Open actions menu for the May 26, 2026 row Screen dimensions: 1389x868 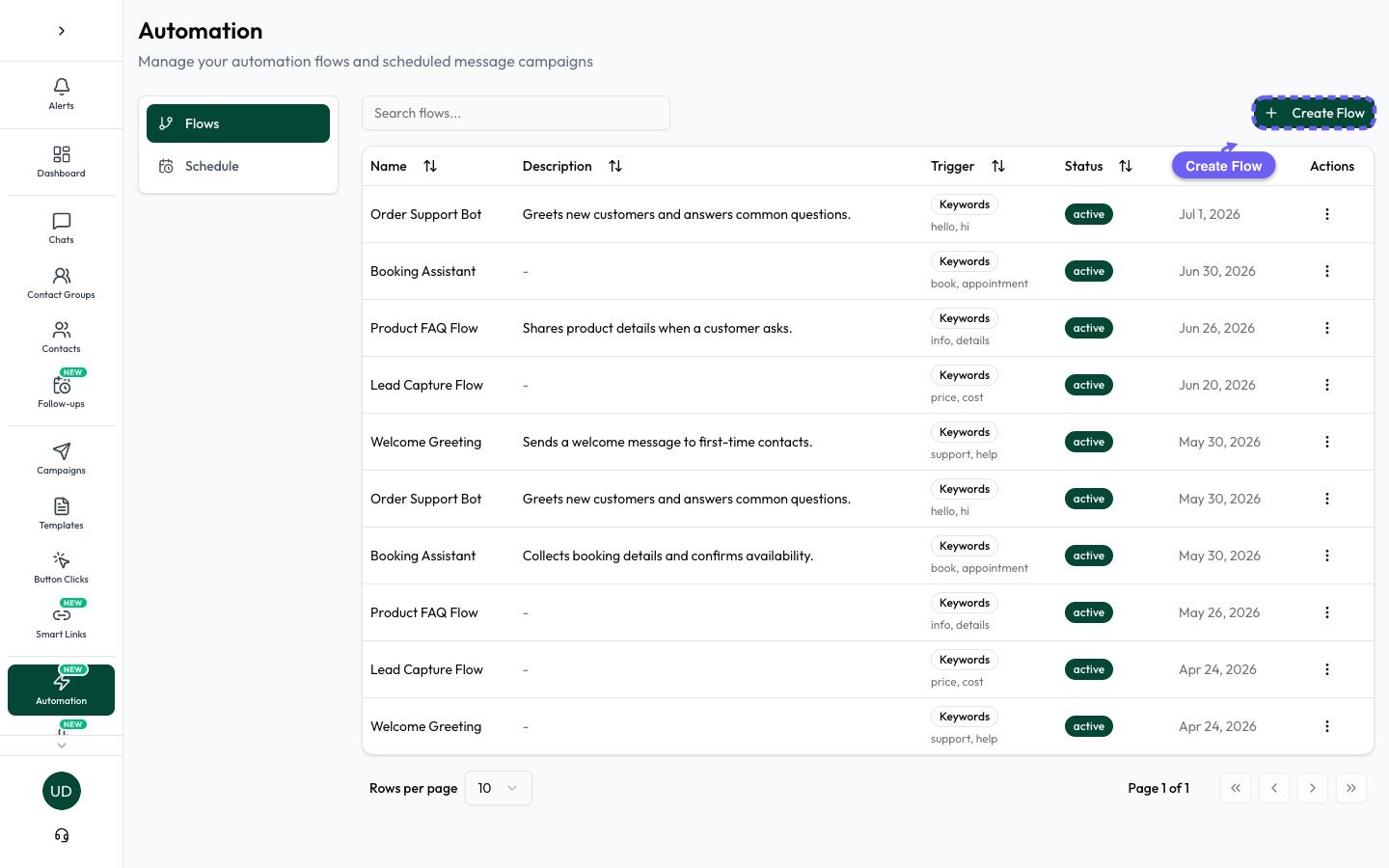click(x=1327, y=612)
